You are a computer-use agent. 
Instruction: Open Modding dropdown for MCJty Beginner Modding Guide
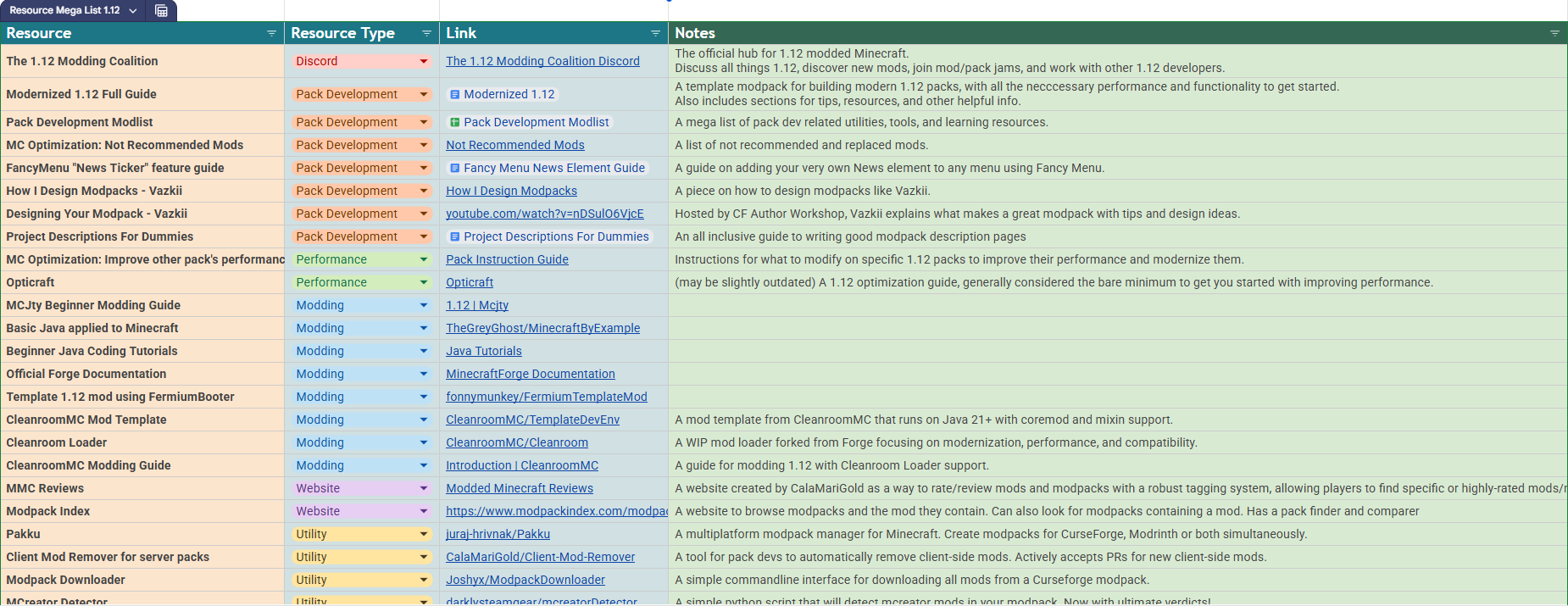424,305
